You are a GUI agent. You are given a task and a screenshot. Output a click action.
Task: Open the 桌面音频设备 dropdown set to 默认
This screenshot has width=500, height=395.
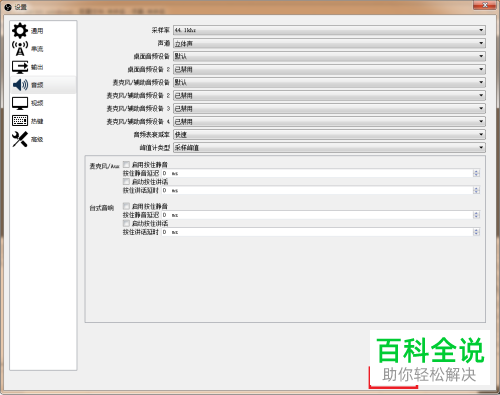pyautogui.click(x=329, y=56)
